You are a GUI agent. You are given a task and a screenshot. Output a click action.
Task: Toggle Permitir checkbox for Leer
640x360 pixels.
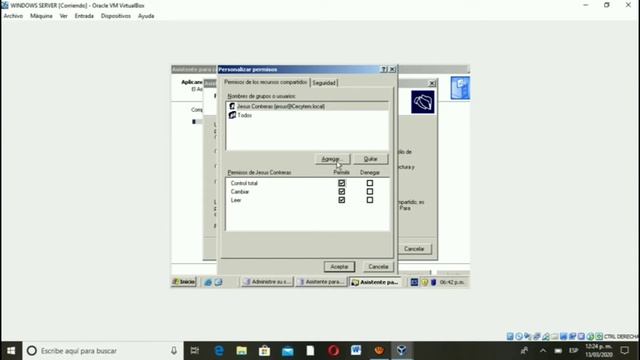pos(342,200)
